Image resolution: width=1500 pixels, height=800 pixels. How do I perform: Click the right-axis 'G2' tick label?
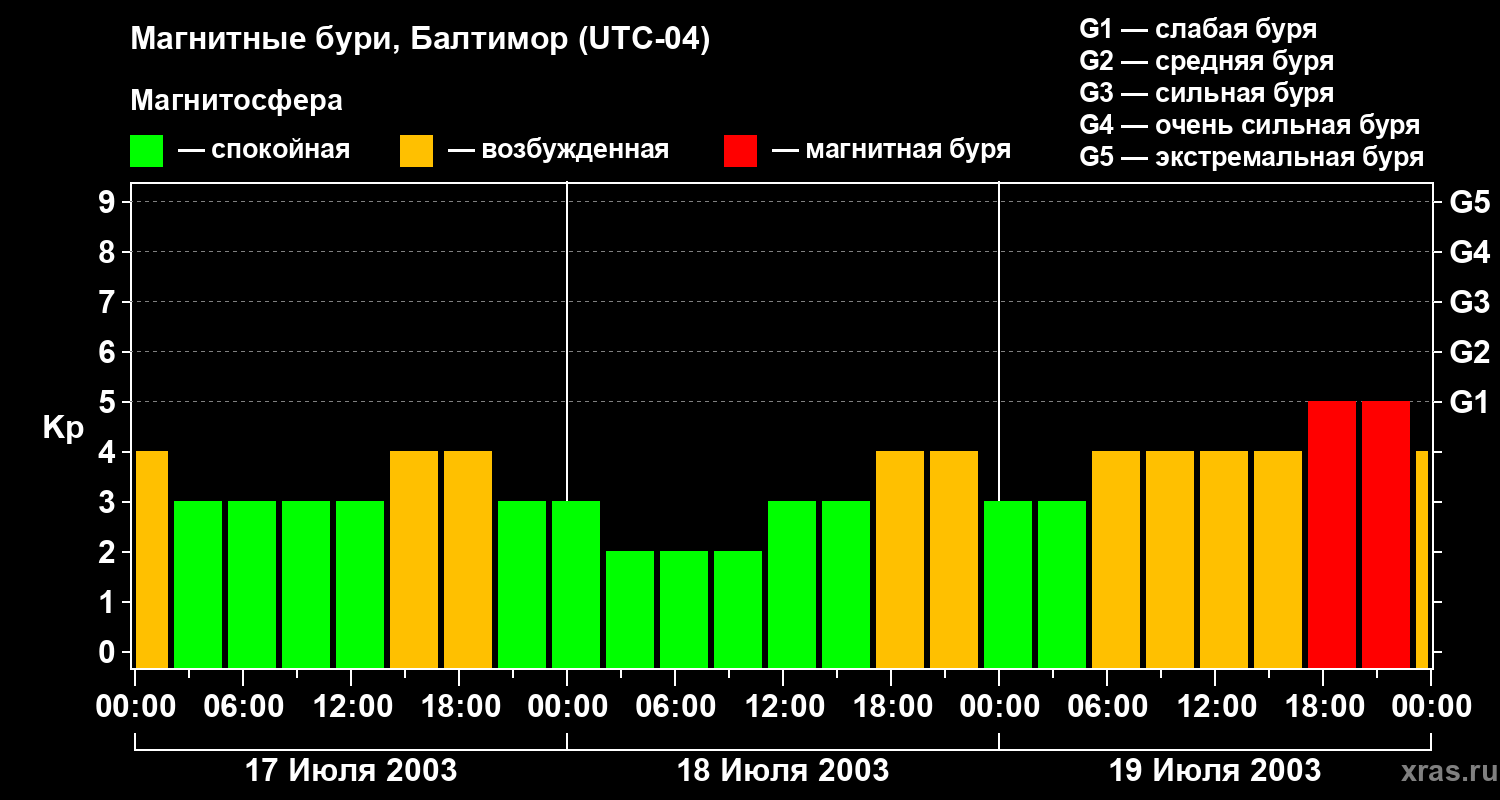tap(1470, 352)
